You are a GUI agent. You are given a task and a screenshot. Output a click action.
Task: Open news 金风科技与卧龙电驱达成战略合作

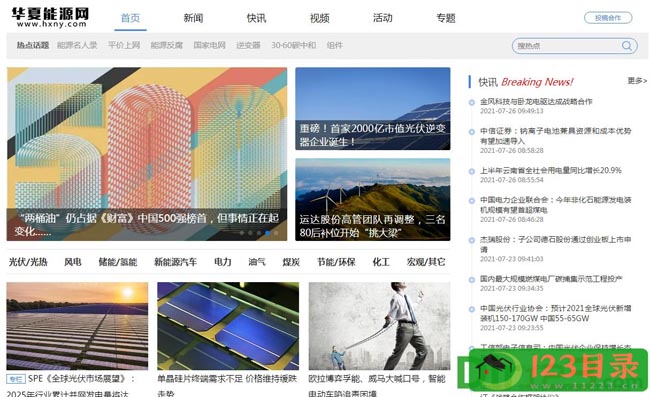536,101
